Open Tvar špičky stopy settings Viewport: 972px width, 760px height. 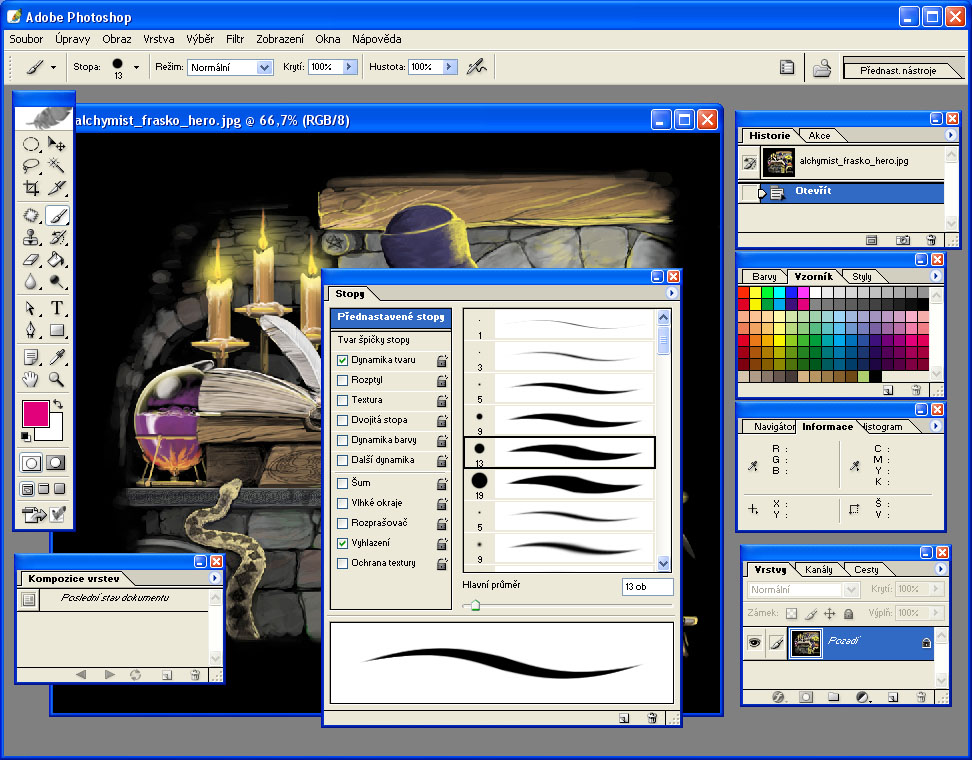(374, 340)
